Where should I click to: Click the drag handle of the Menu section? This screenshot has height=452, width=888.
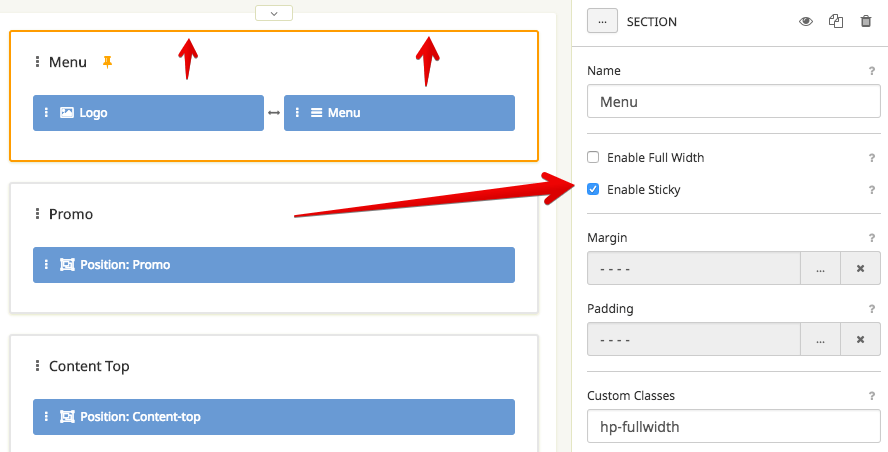[37, 62]
